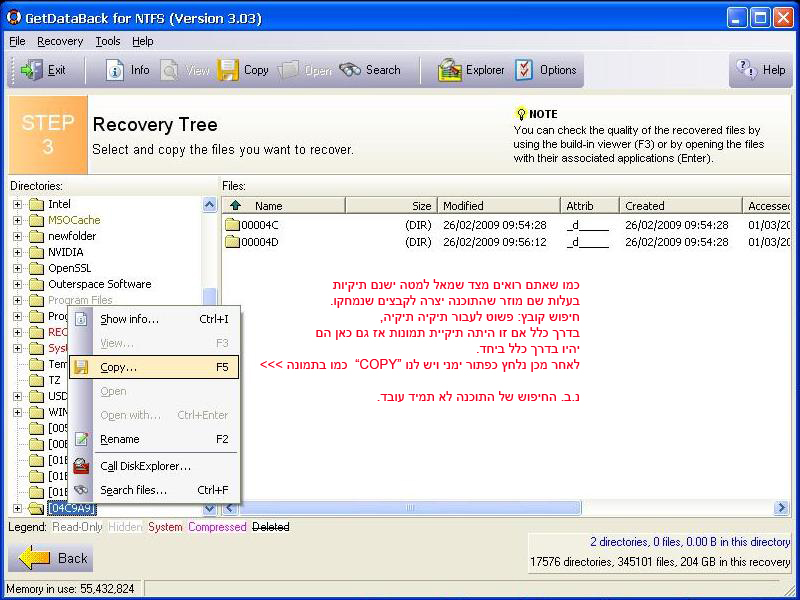Click the files scrollbar right arrow
The width and height of the screenshot is (800, 600).
tap(781, 508)
